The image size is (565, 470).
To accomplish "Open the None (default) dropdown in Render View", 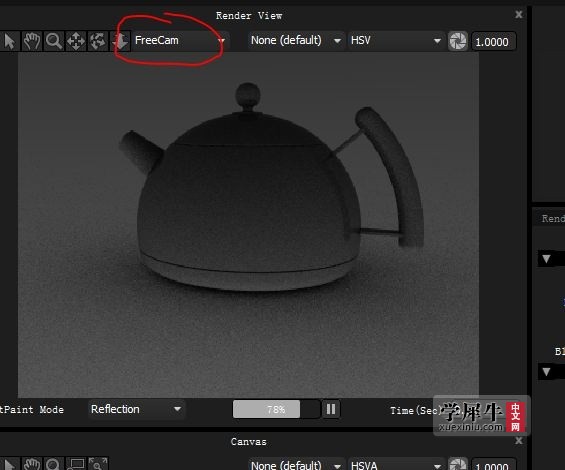I will click(x=295, y=40).
